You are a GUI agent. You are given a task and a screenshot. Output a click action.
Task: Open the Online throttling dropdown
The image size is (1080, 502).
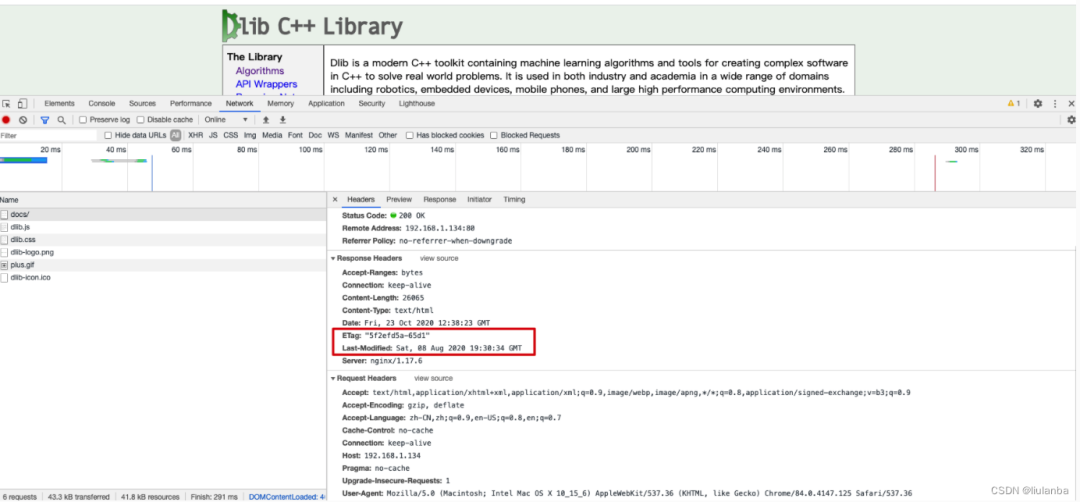227,120
